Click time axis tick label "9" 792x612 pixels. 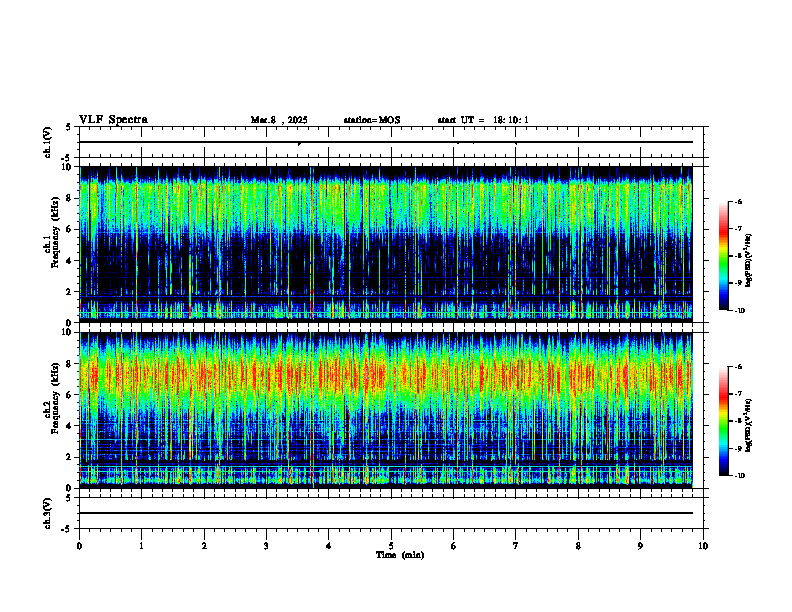pyautogui.click(x=640, y=546)
